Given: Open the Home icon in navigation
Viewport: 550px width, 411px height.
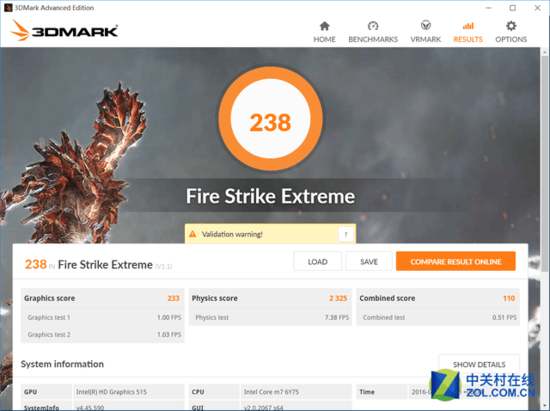Looking at the screenshot, I should pyautogui.click(x=324, y=26).
